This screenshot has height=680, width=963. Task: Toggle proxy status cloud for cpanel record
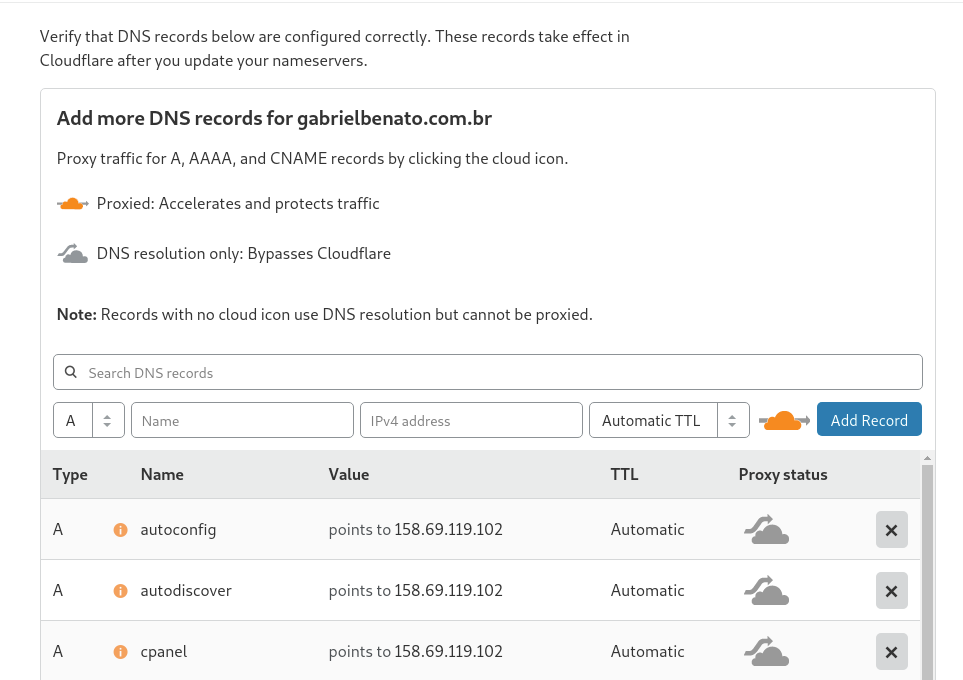coord(766,651)
